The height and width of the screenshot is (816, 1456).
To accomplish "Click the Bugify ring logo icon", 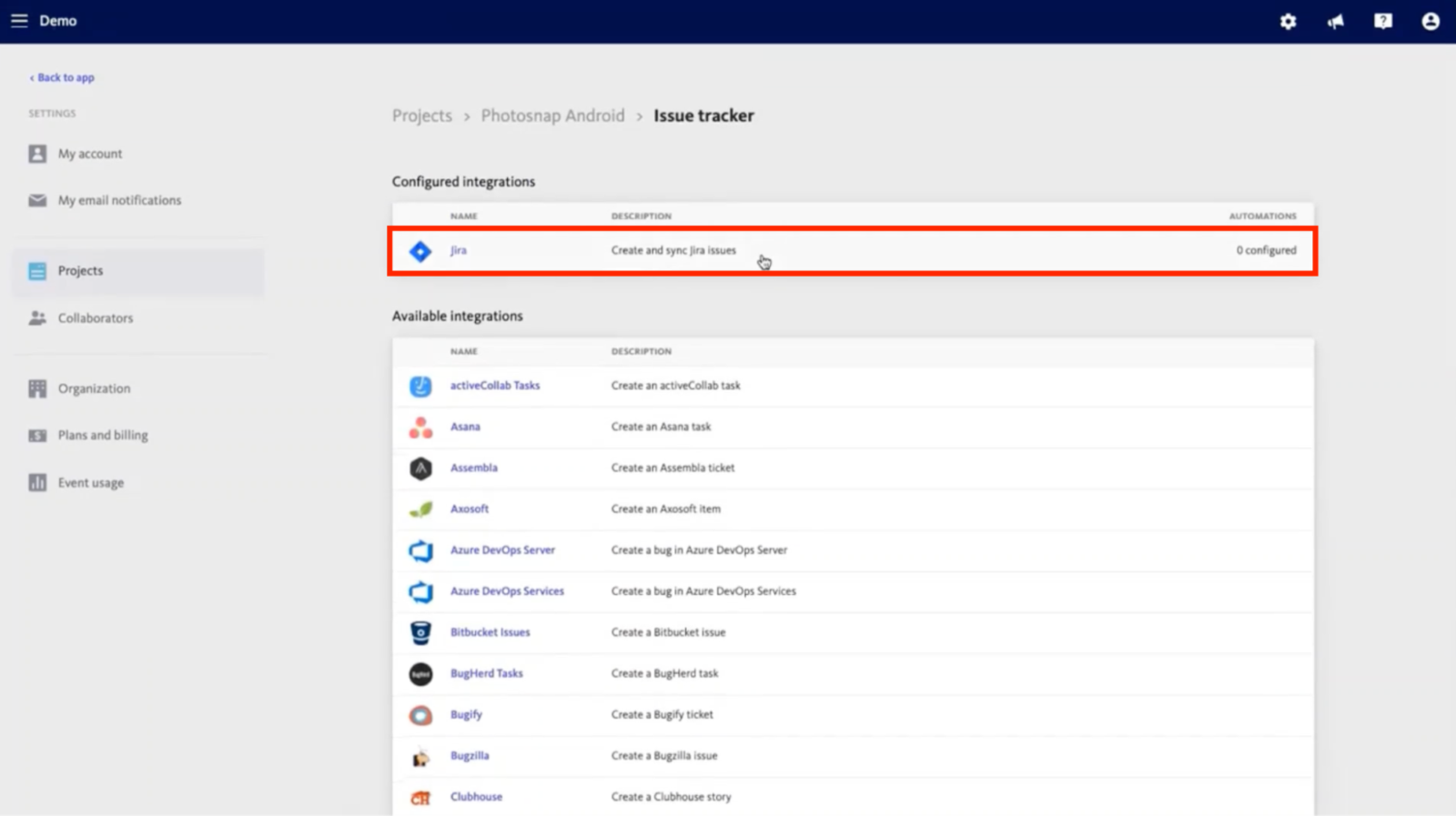I will pyautogui.click(x=420, y=715).
